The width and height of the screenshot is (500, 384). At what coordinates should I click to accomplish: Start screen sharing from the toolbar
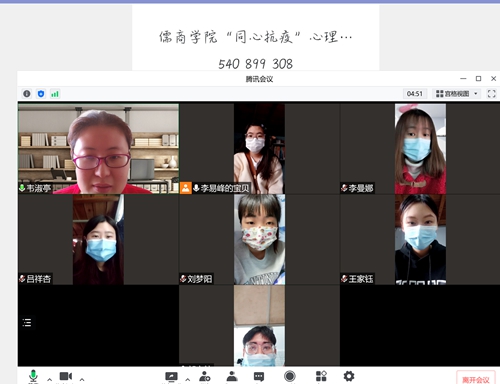pyautogui.click(x=171, y=377)
